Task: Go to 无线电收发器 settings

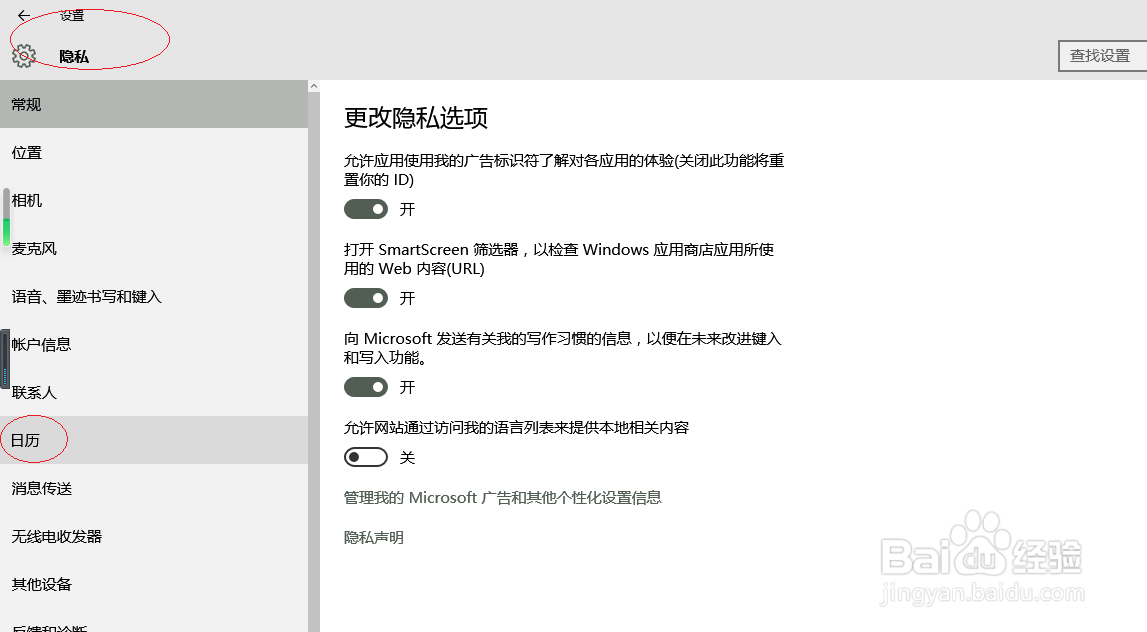Action: (x=154, y=536)
